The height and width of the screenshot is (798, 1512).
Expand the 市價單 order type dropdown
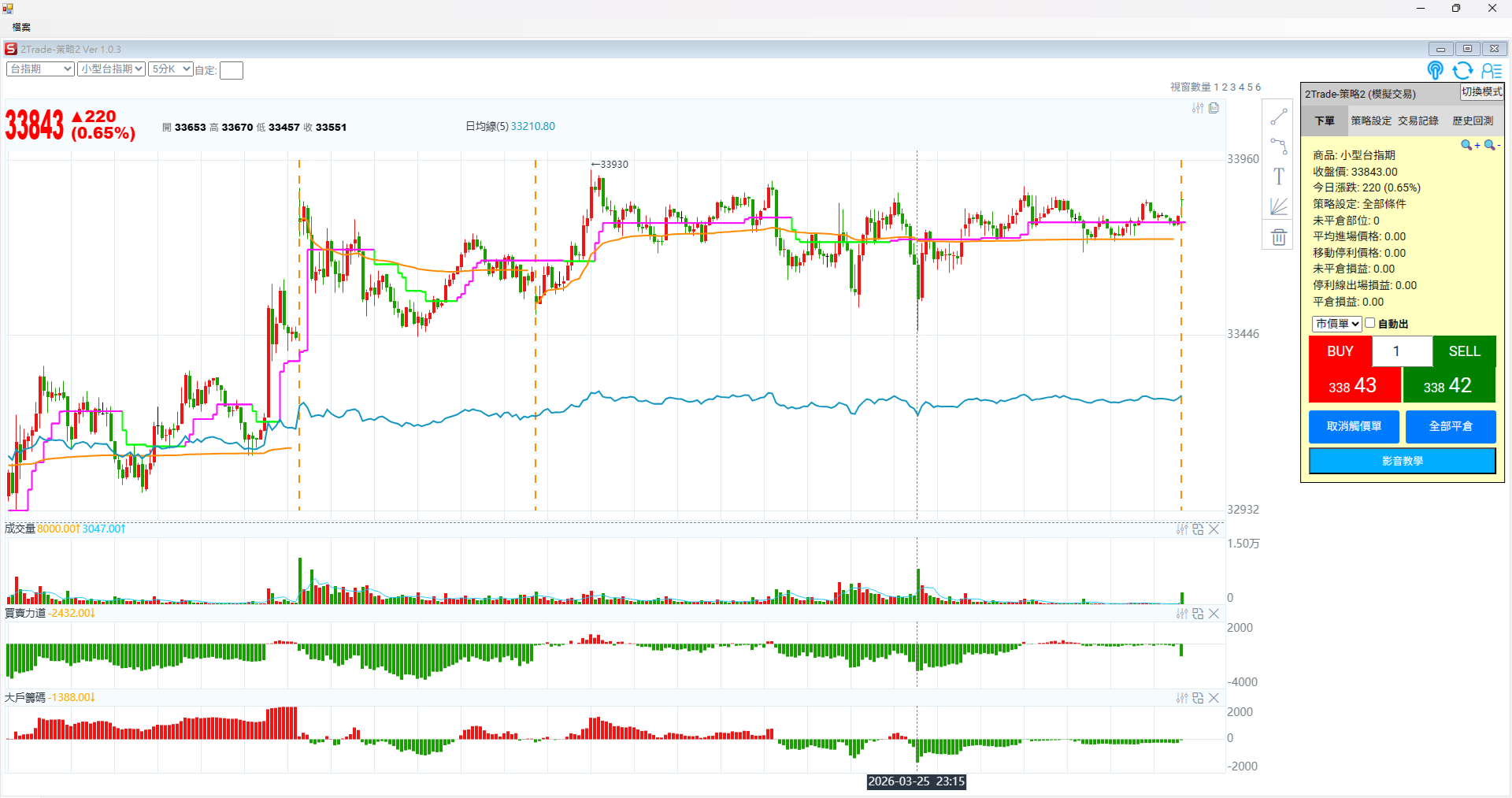tap(1336, 324)
